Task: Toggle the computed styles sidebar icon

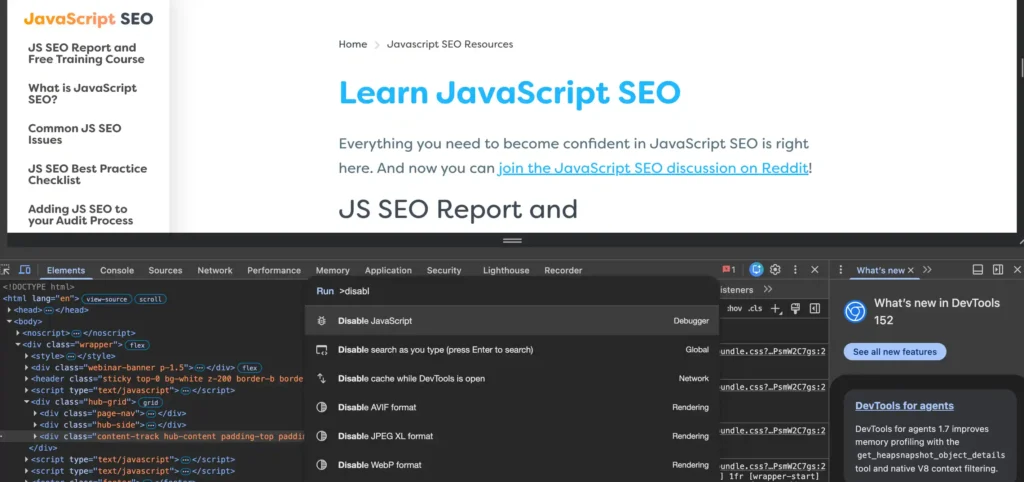Action: [x=814, y=308]
